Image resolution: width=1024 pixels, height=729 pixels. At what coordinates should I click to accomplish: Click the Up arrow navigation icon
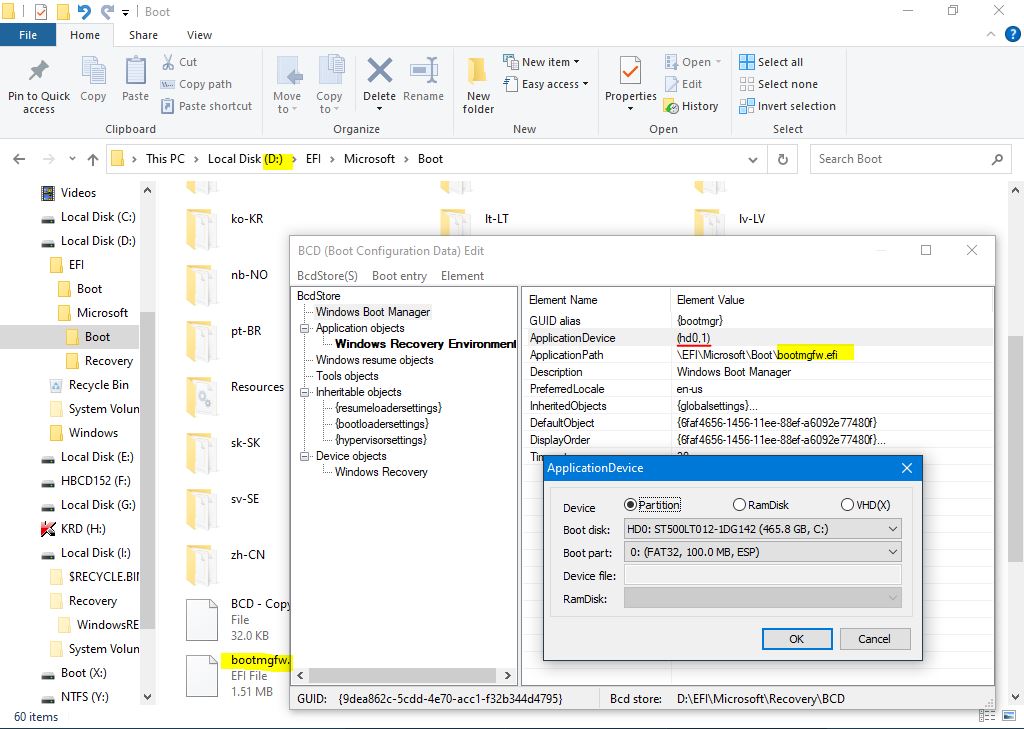click(93, 159)
